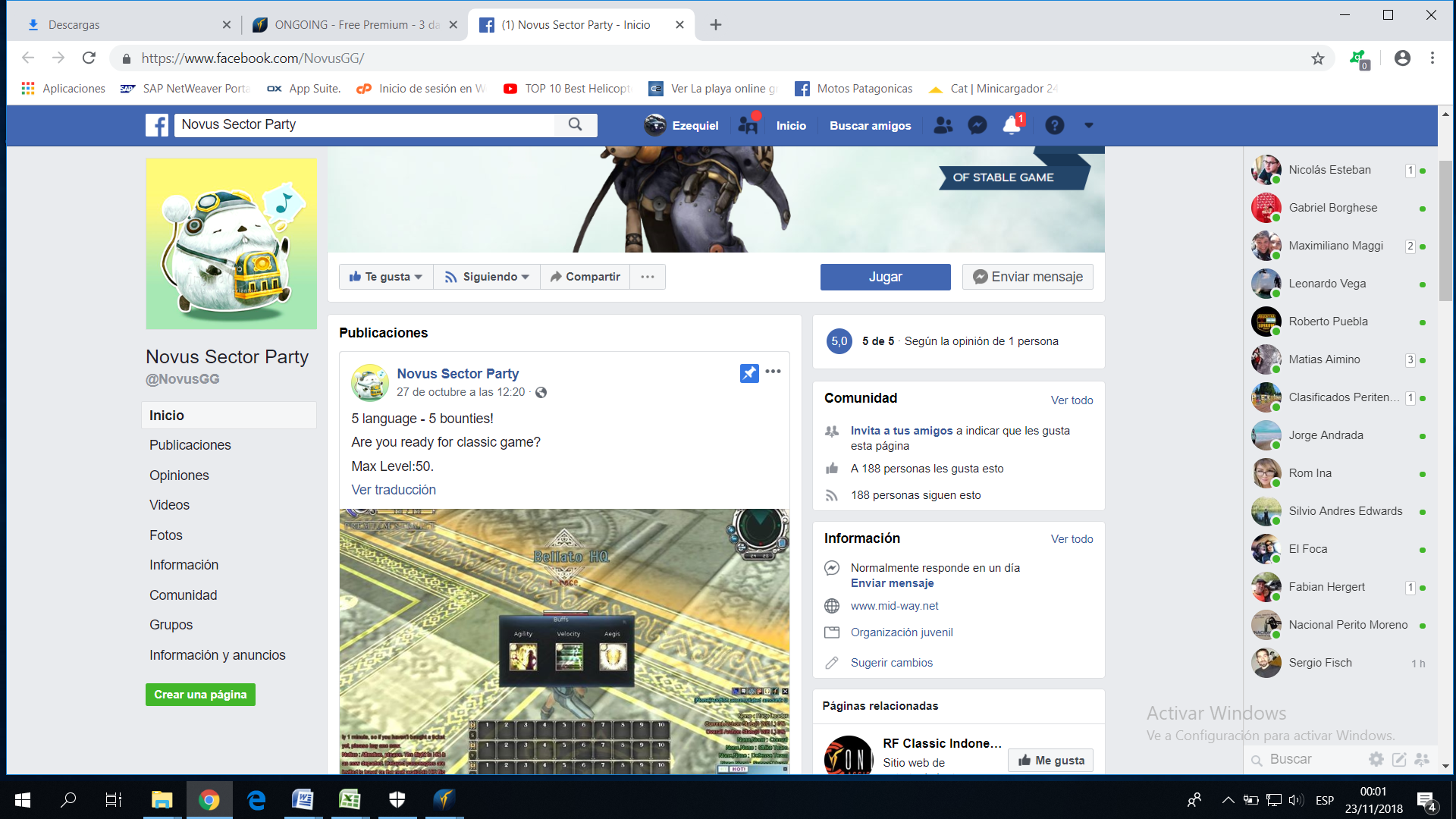Viewport: 1456px width, 819px height.
Task: Open www.mid-way.net website link
Action: (x=894, y=606)
